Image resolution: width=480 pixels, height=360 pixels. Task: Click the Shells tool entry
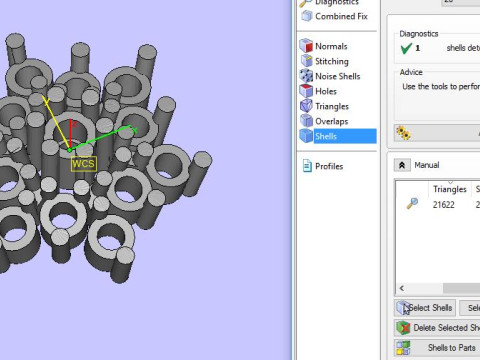[x=338, y=136]
